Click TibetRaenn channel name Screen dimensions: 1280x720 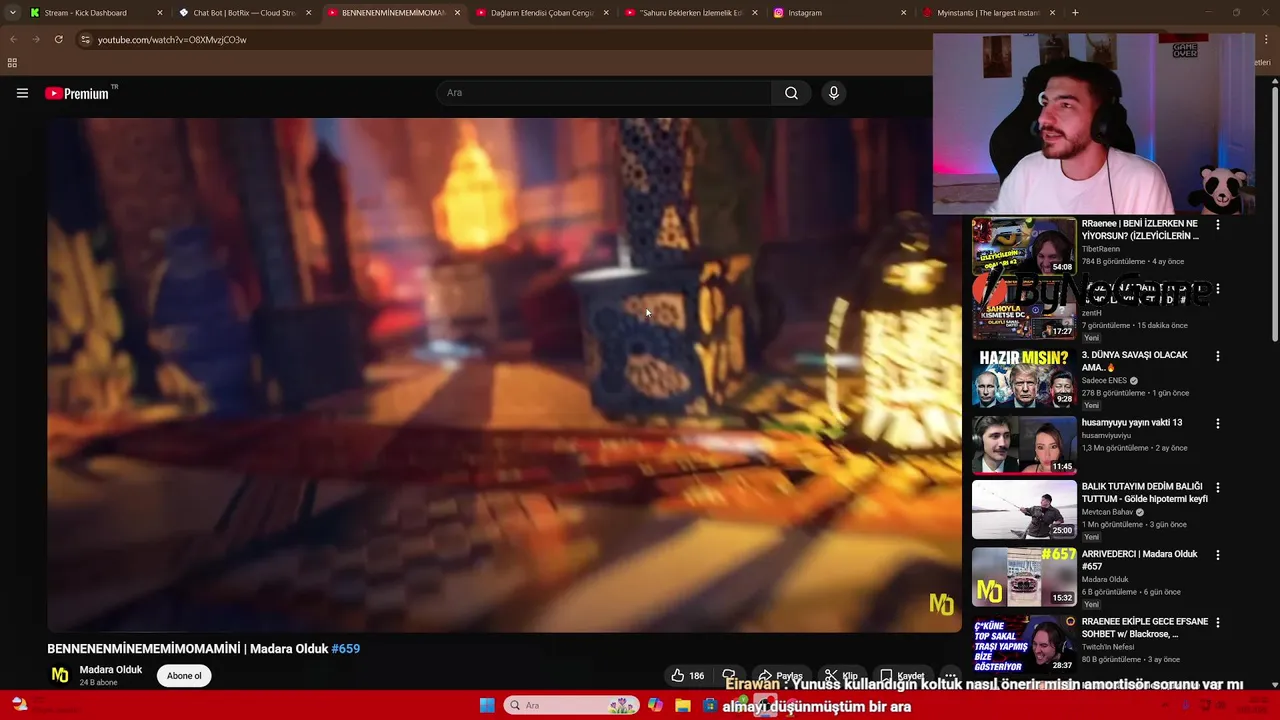pyautogui.click(x=1100, y=249)
